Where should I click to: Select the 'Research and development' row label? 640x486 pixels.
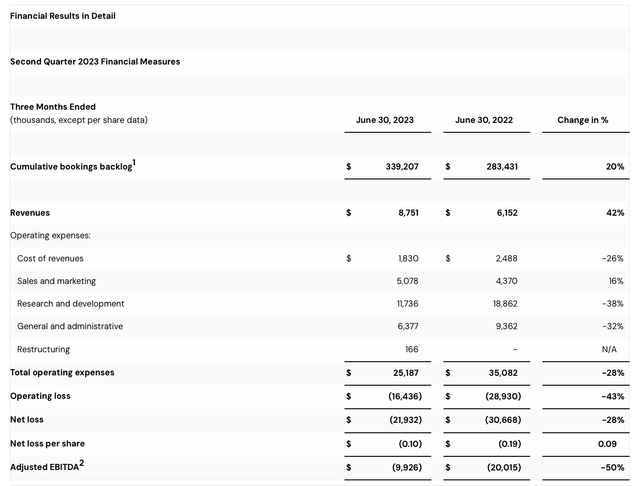[x=71, y=304]
